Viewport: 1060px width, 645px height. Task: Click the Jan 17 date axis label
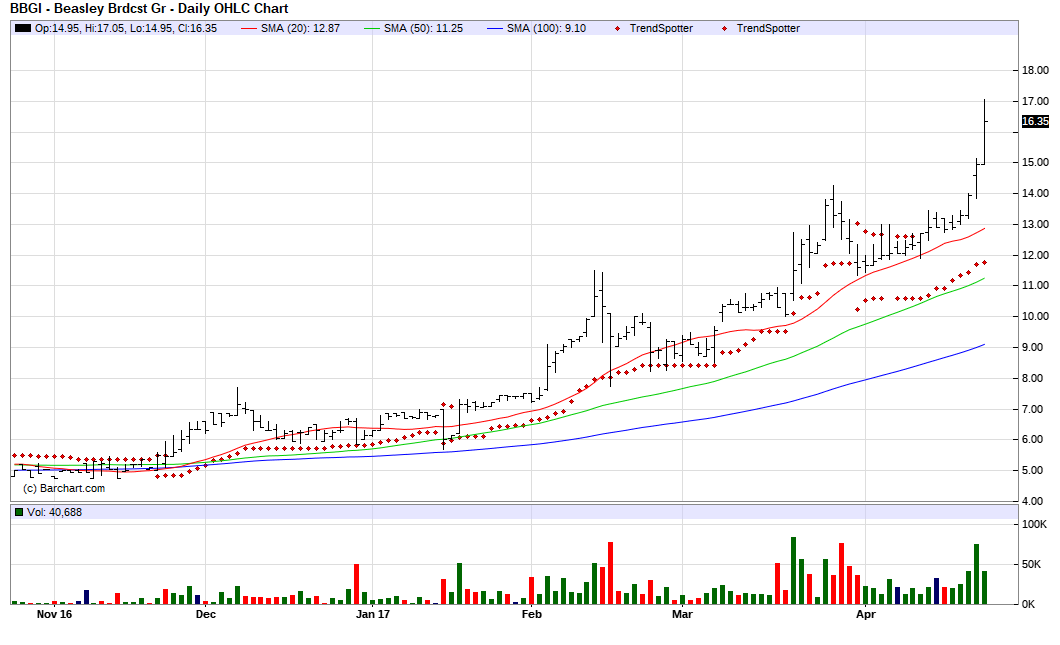(x=373, y=615)
